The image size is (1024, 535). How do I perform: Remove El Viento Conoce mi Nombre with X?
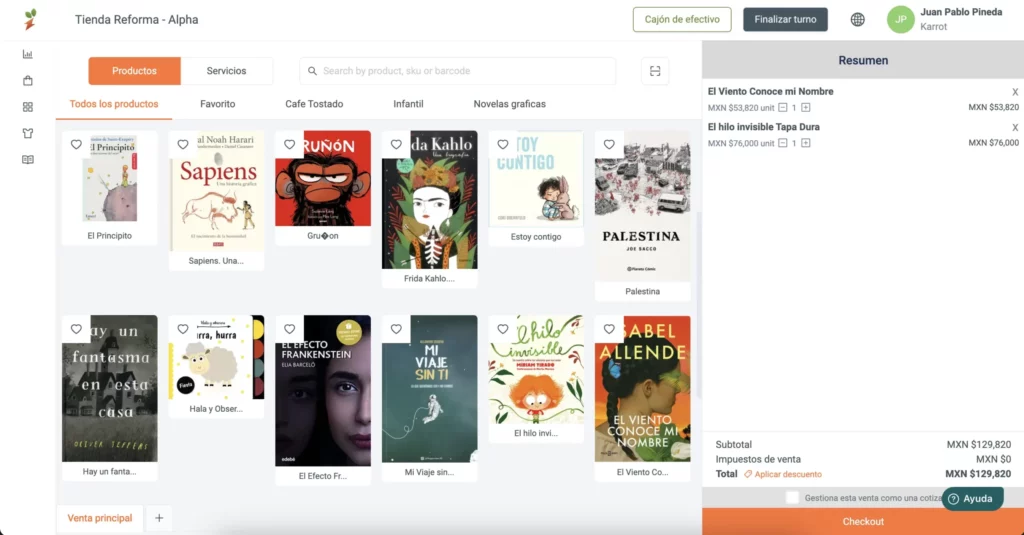1015,92
